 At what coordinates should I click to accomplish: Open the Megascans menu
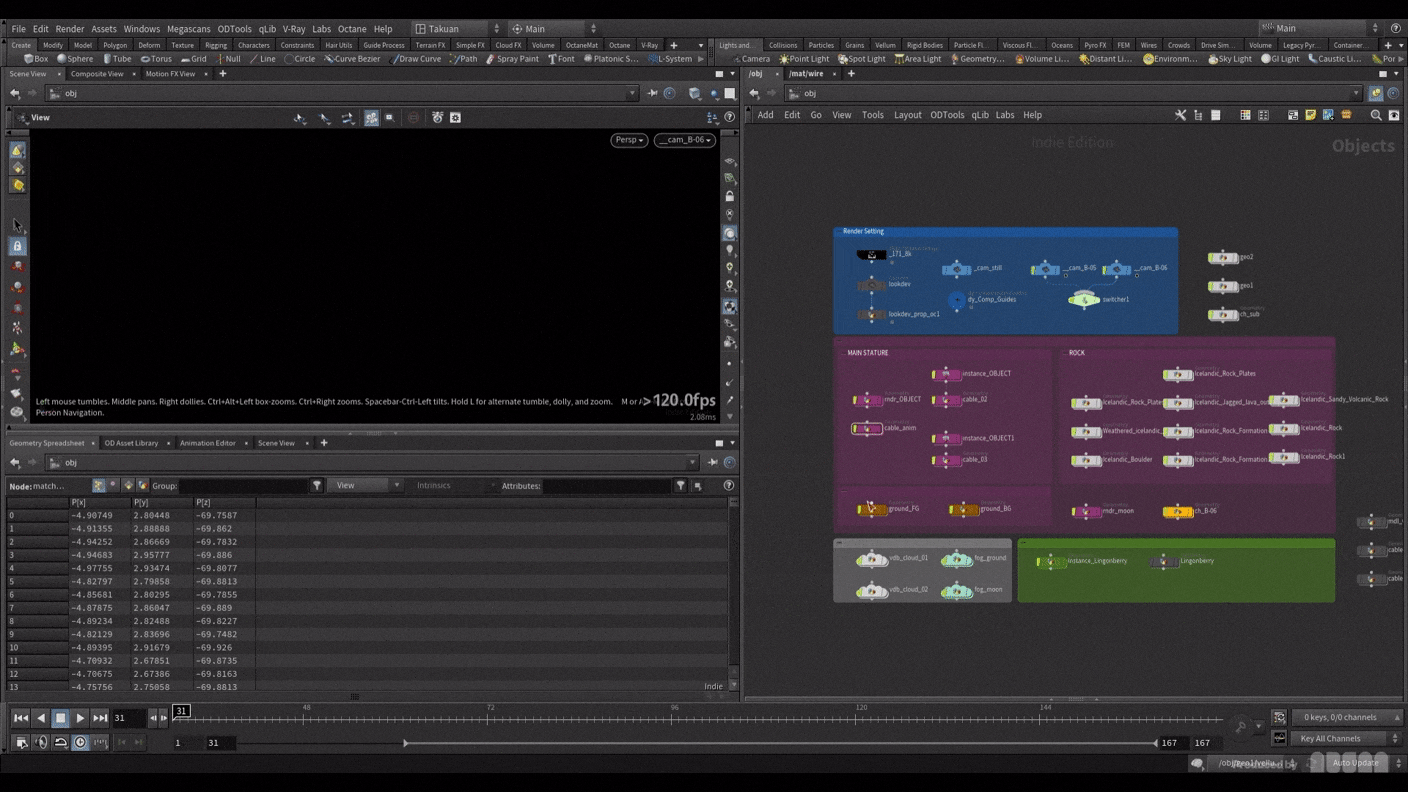click(x=188, y=29)
